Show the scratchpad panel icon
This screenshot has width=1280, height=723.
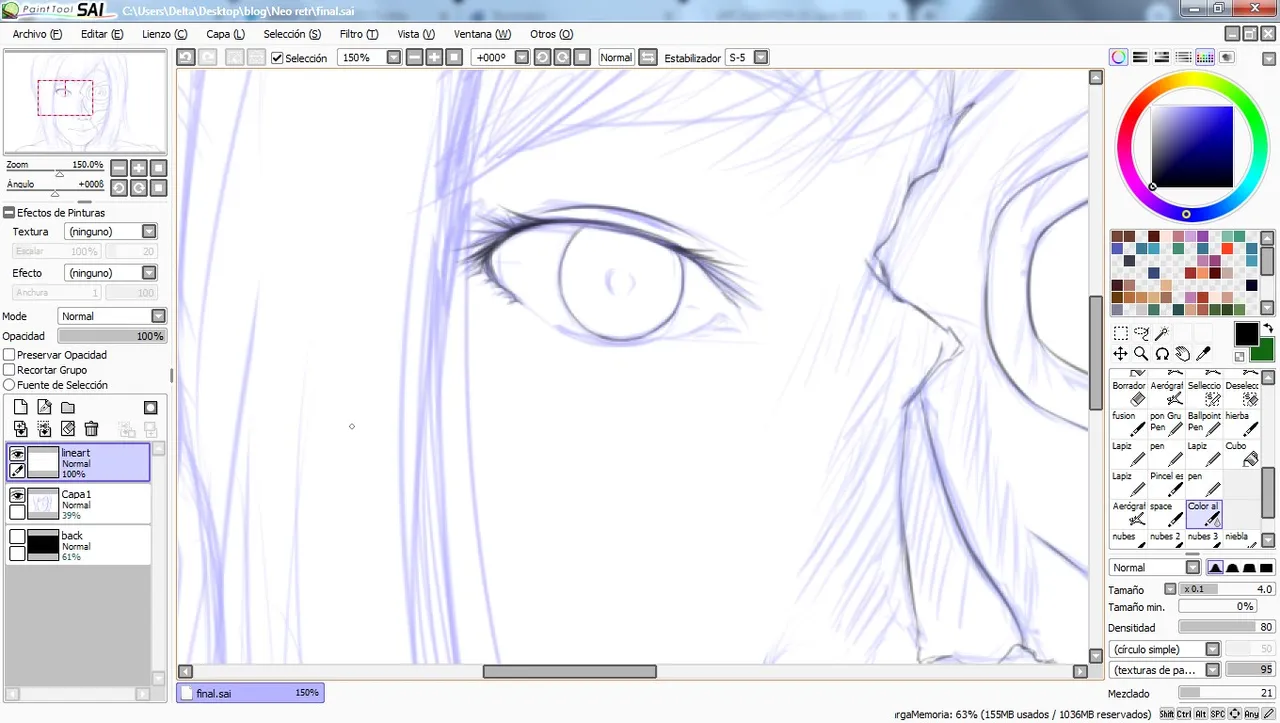[x=1227, y=58]
